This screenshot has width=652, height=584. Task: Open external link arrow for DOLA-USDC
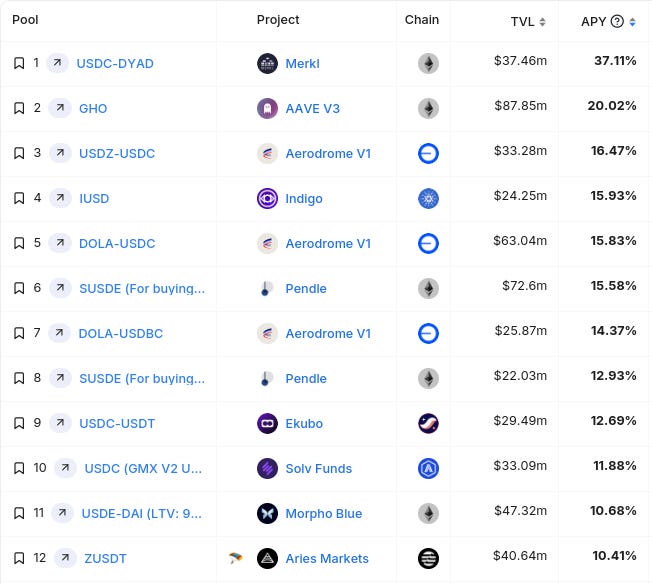click(60, 243)
